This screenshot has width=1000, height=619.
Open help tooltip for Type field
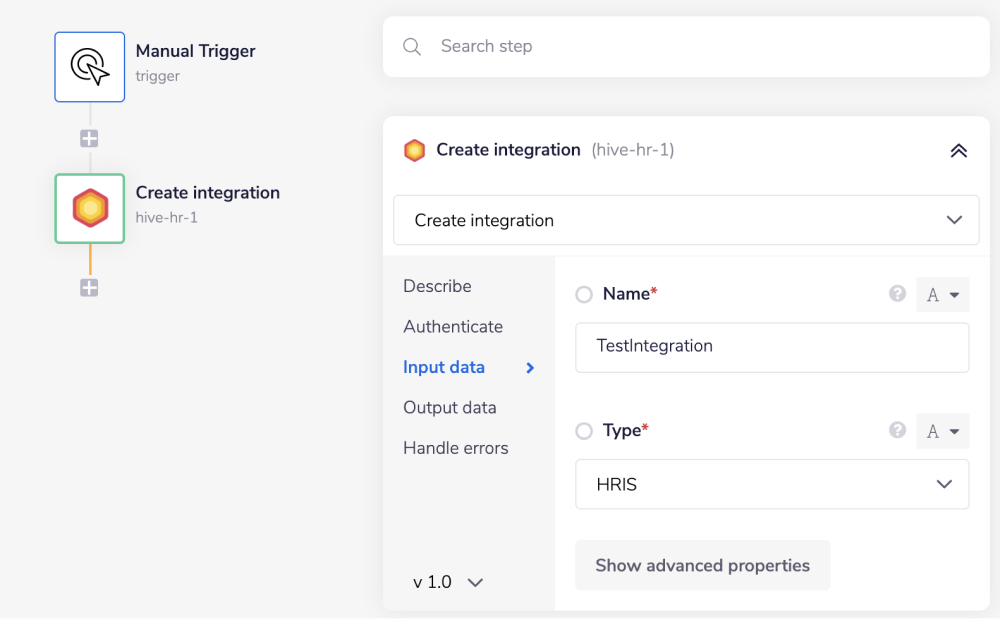898,430
